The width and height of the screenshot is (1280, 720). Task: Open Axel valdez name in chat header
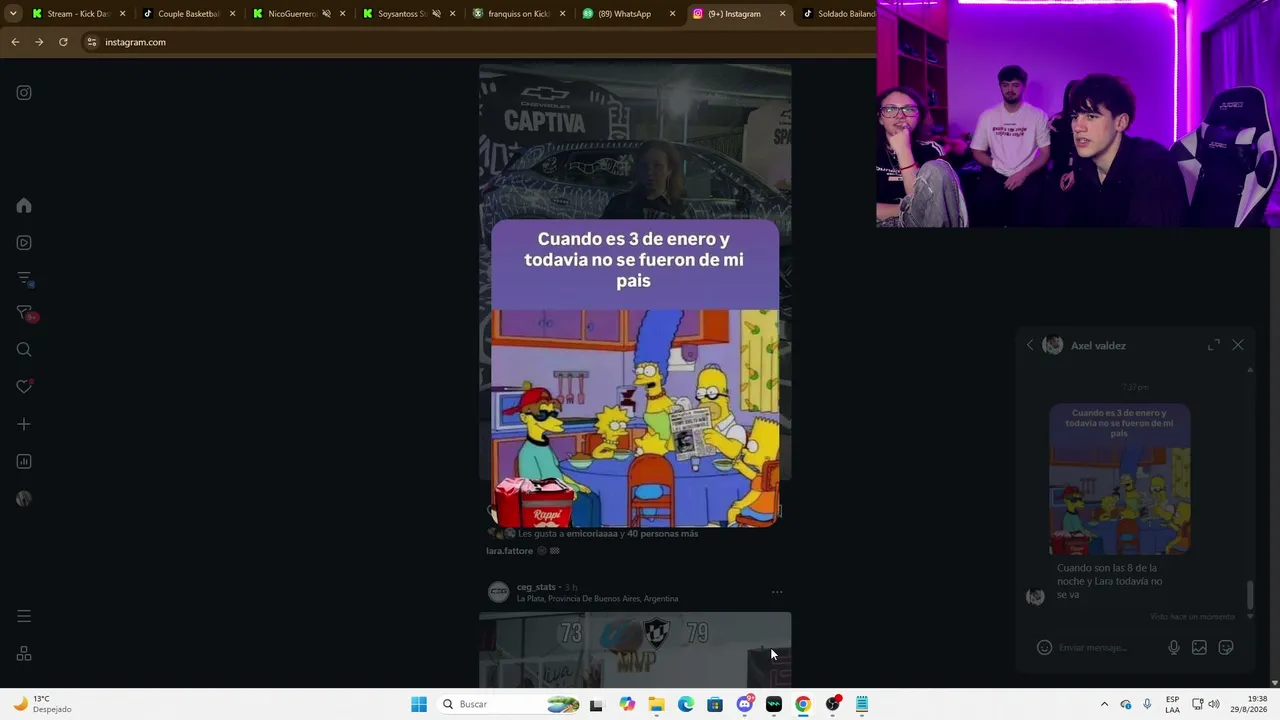[1098, 345]
